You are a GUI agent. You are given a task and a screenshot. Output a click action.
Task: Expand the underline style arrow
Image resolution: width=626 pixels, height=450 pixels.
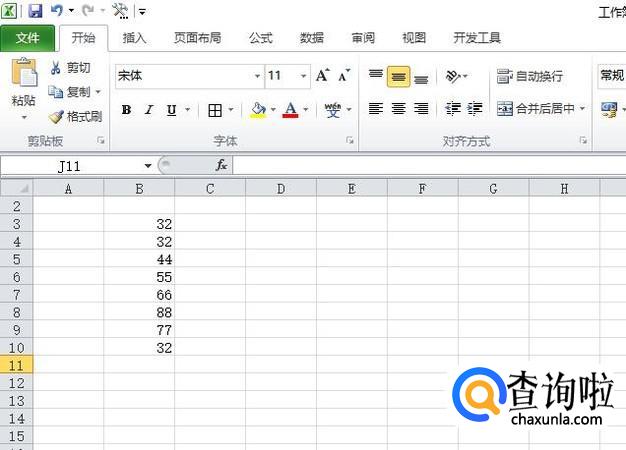[187, 109]
